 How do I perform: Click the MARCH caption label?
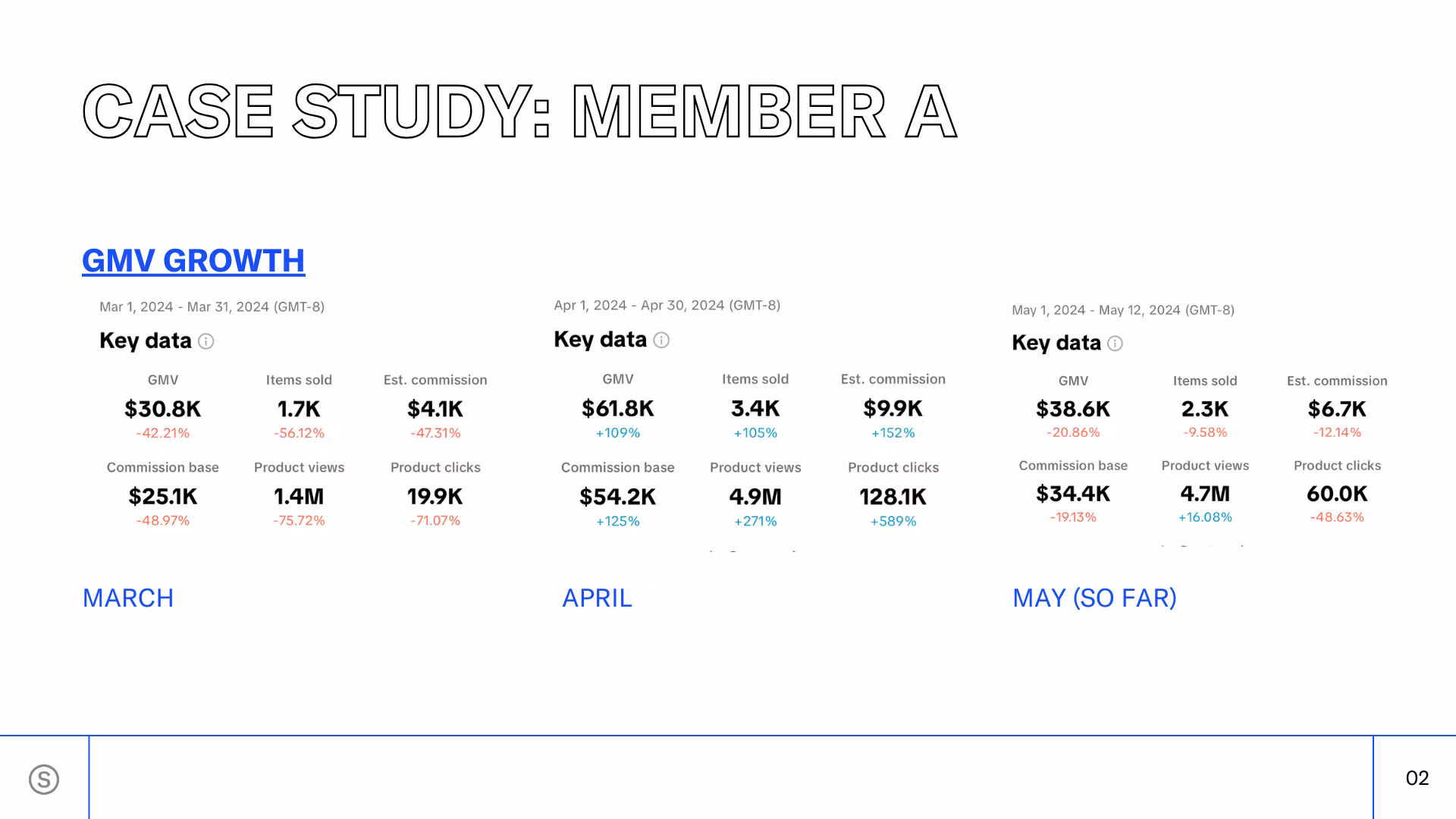pos(128,598)
